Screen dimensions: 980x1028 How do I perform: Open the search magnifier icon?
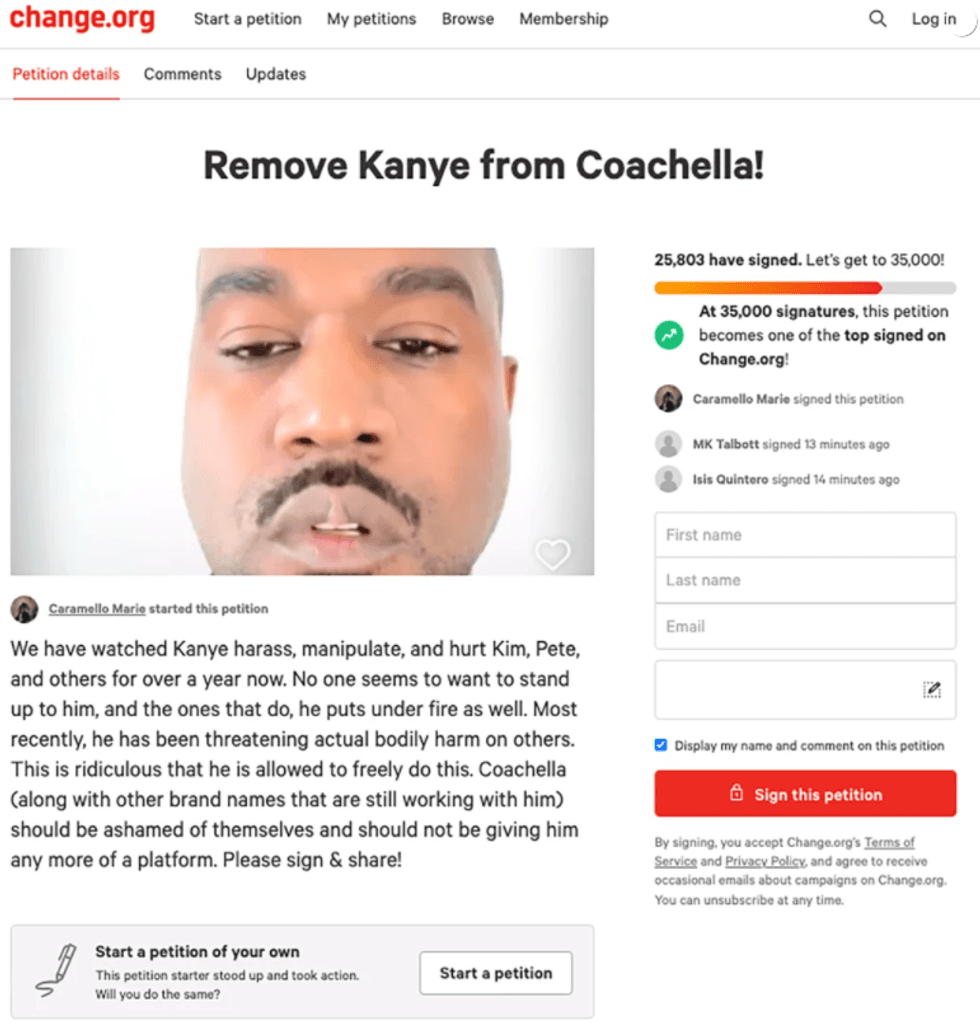coord(877,19)
